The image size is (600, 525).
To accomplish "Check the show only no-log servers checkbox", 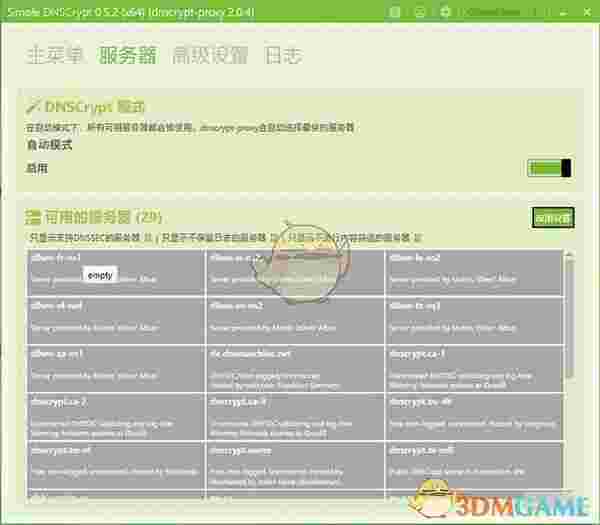I will click(274, 238).
